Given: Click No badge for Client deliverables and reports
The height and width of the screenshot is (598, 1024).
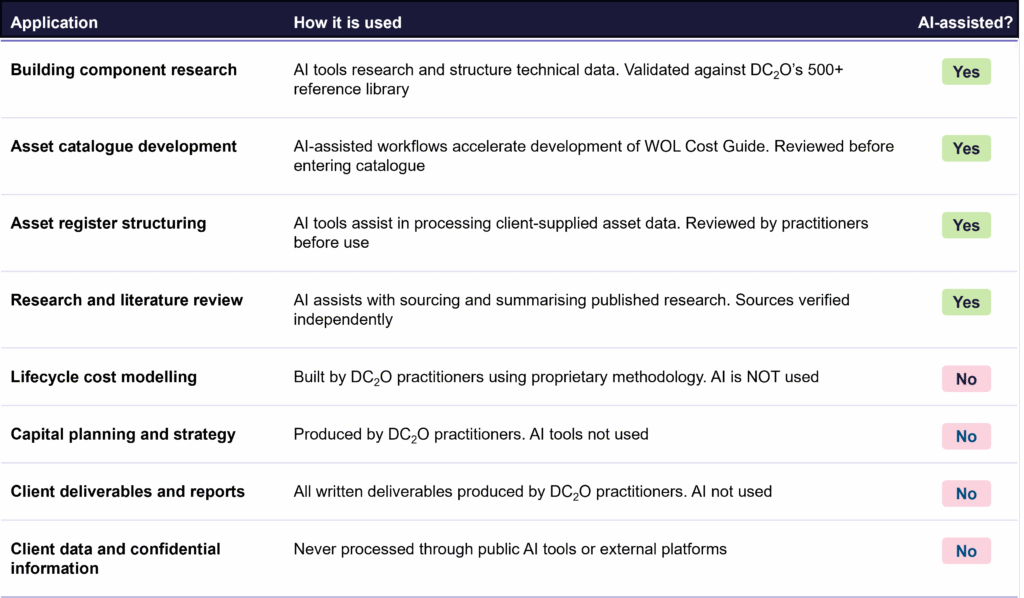Looking at the screenshot, I should pyautogui.click(x=966, y=494).
